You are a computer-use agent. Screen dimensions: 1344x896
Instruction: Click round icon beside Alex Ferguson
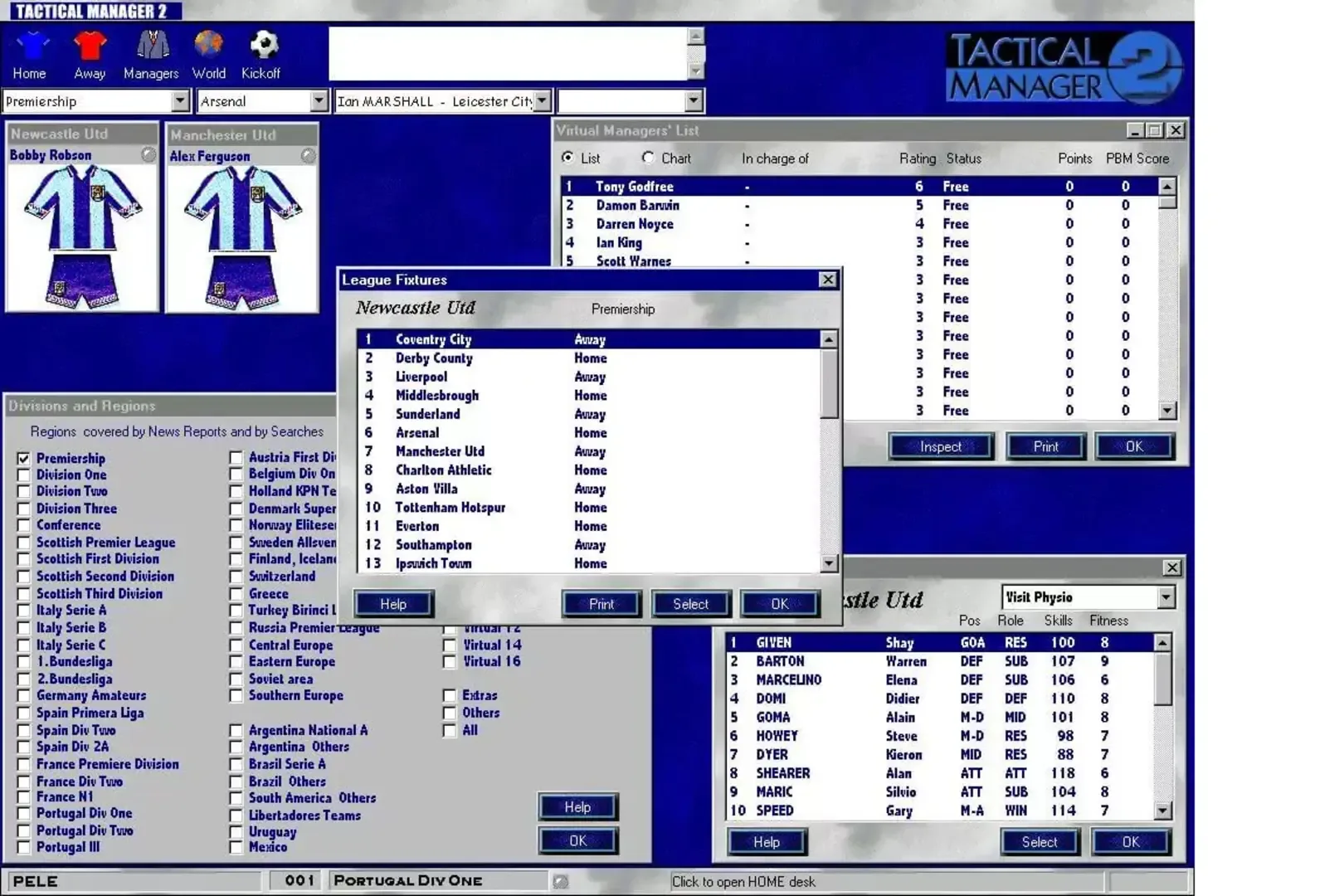pyautogui.click(x=308, y=156)
